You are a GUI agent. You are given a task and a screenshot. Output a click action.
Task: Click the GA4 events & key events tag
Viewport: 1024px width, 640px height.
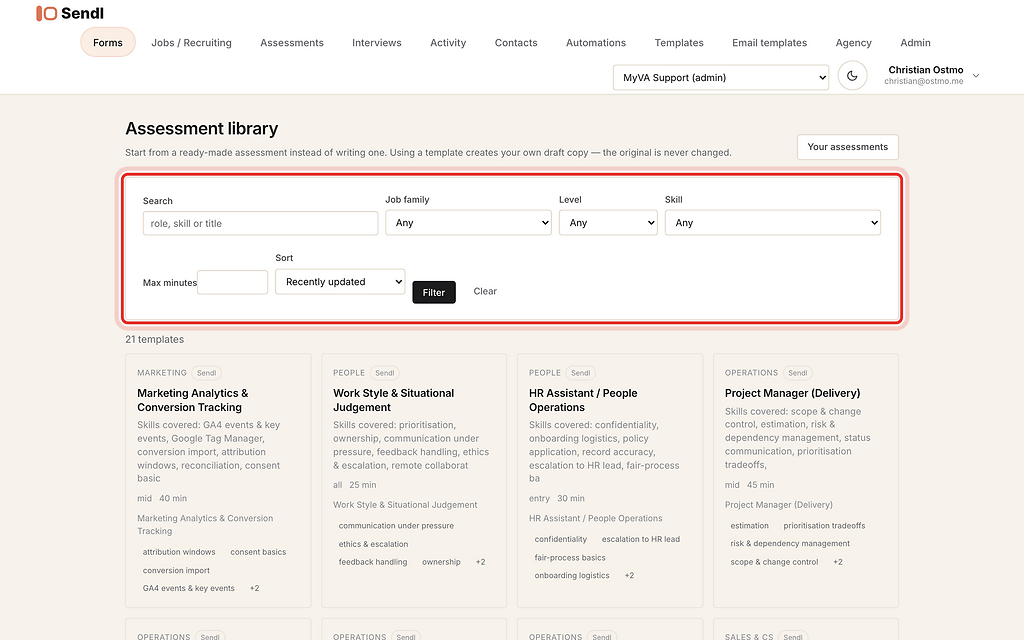[189, 588]
